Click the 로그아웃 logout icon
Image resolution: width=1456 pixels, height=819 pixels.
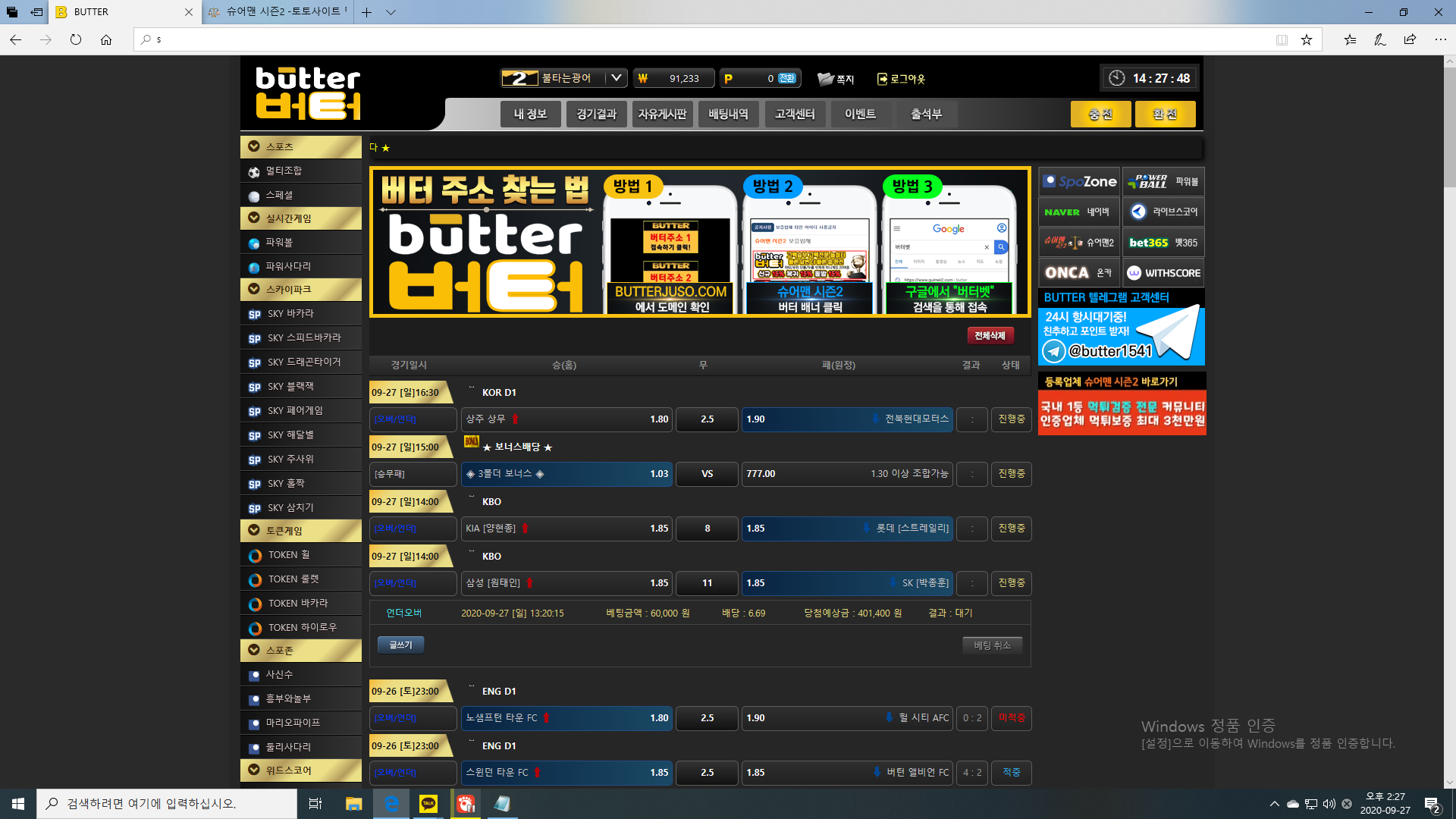882,79
